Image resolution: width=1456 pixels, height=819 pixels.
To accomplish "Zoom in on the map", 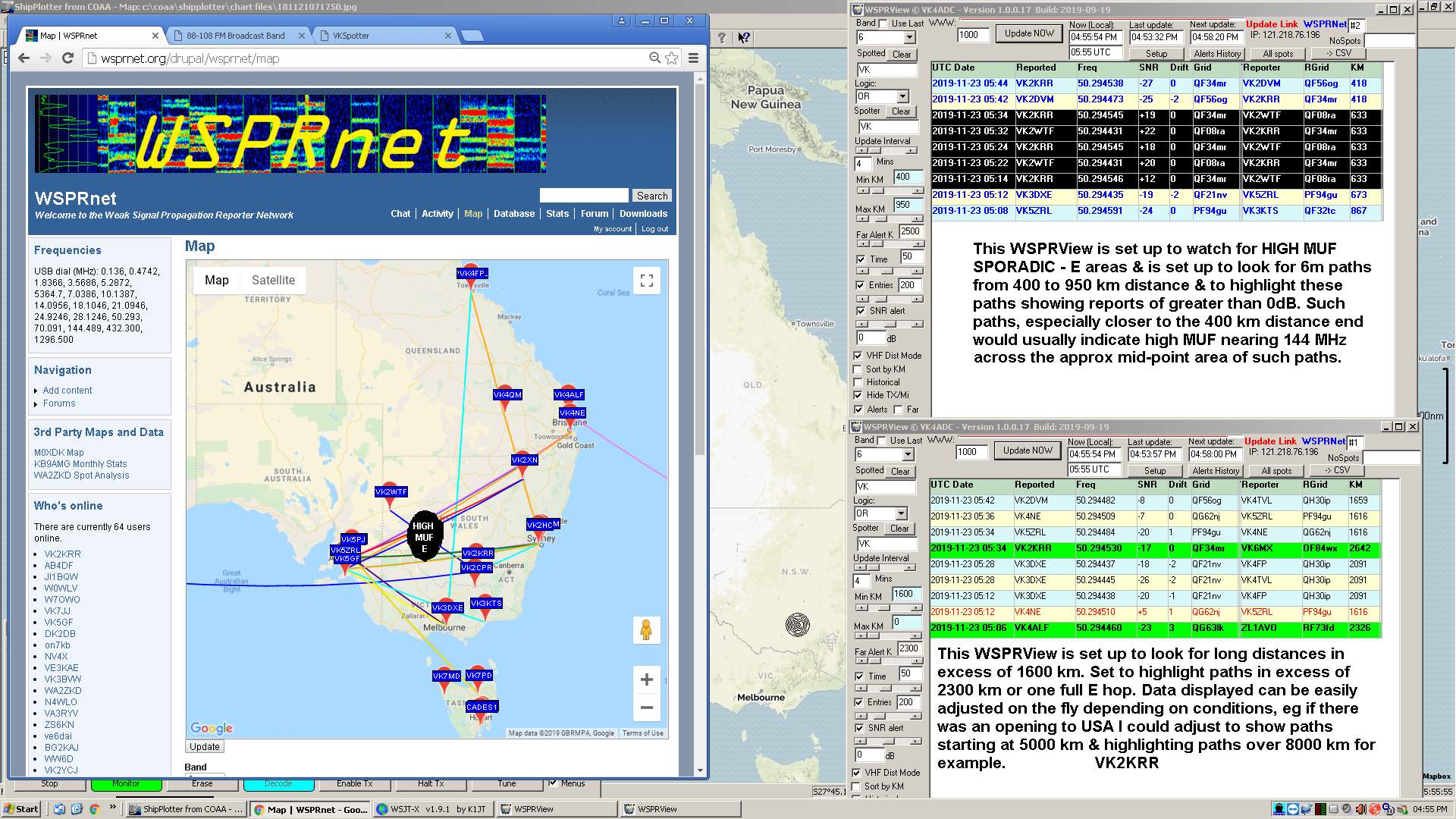I will [x=647, y=679].
